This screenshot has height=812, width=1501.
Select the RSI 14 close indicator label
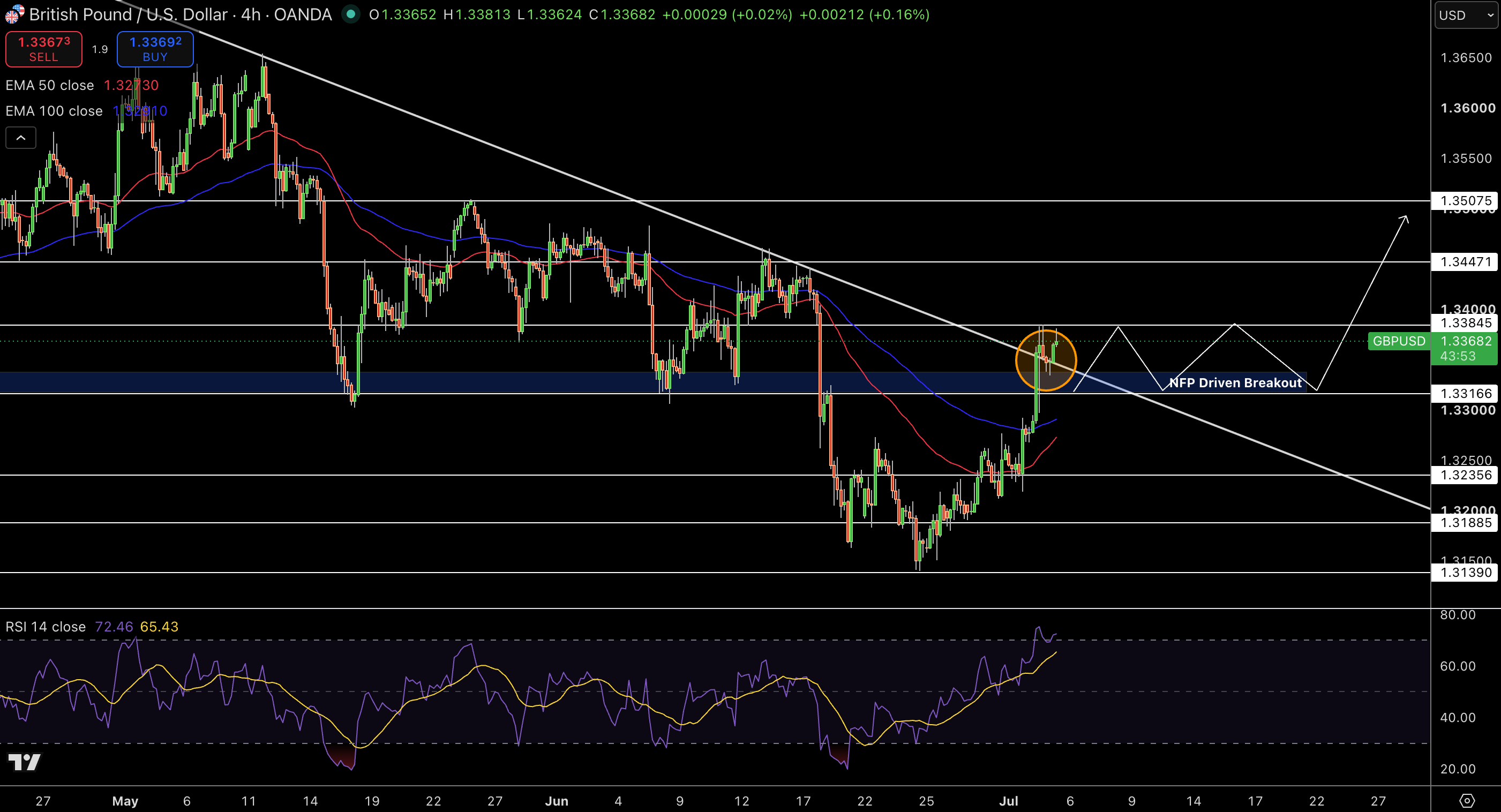46,627
